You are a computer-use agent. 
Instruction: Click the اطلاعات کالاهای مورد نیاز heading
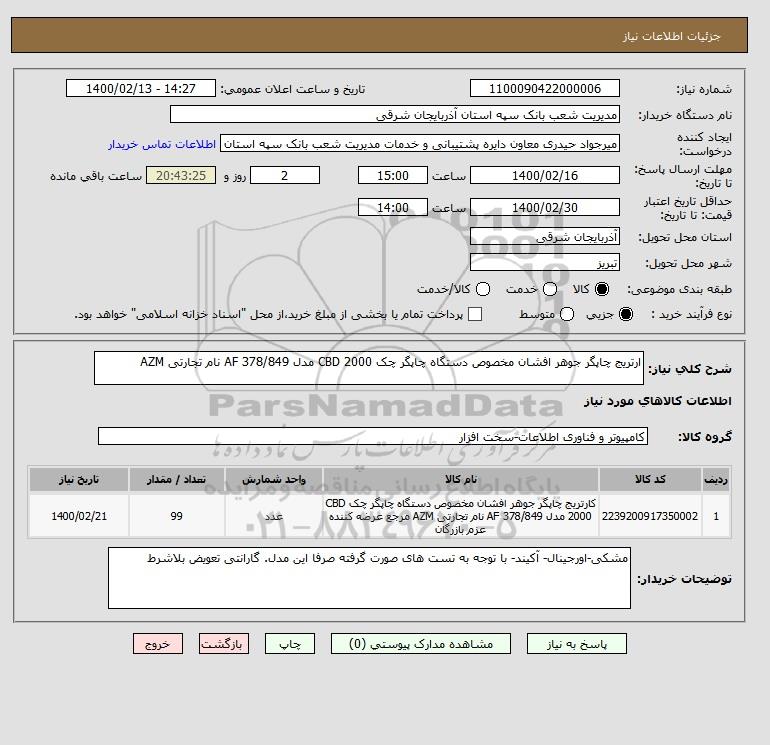click(658, 401)
